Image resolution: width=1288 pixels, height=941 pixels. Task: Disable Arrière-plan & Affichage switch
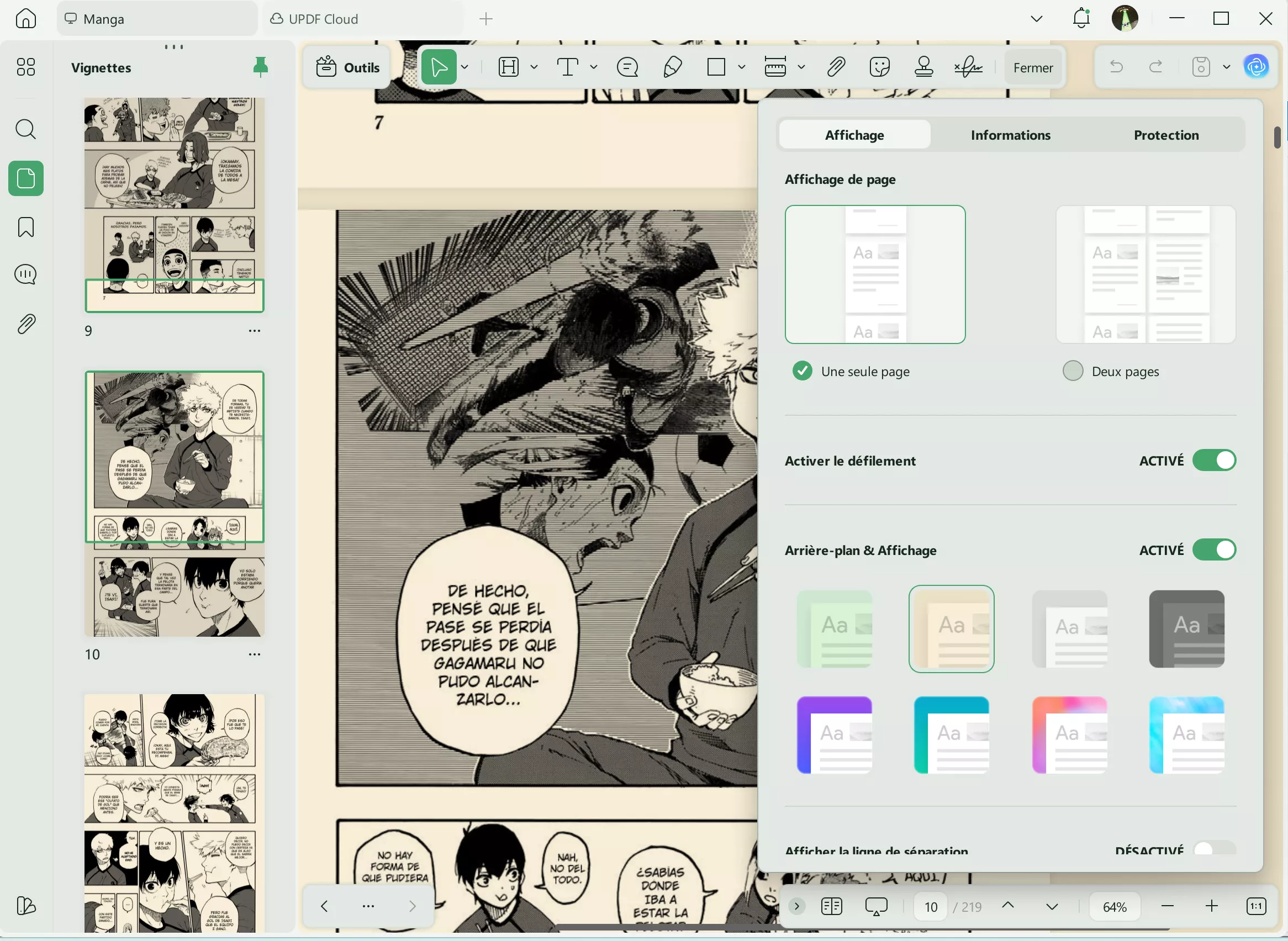click(1214, 550)
